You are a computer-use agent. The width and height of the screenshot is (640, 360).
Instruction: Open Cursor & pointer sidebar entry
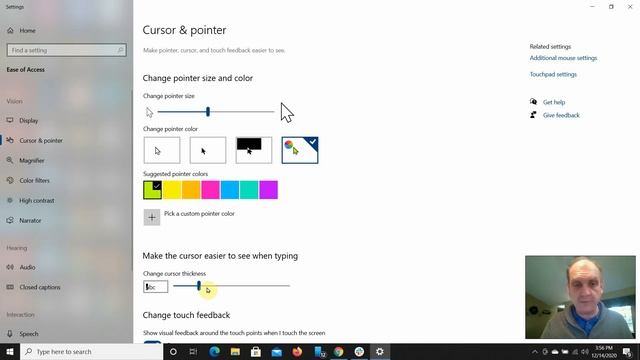point(41,141)
